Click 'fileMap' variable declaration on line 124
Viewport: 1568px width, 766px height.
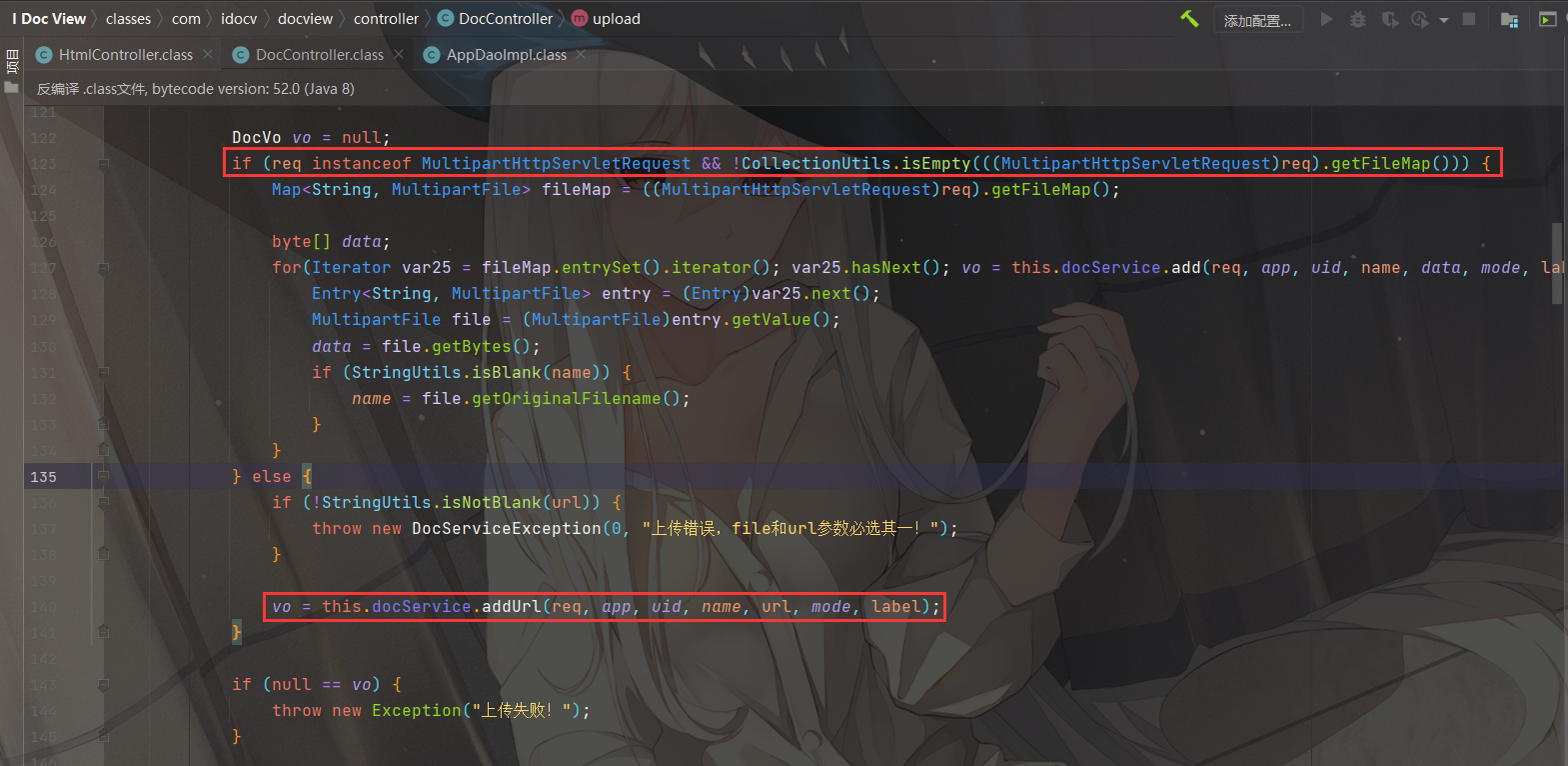click(576, 189)
